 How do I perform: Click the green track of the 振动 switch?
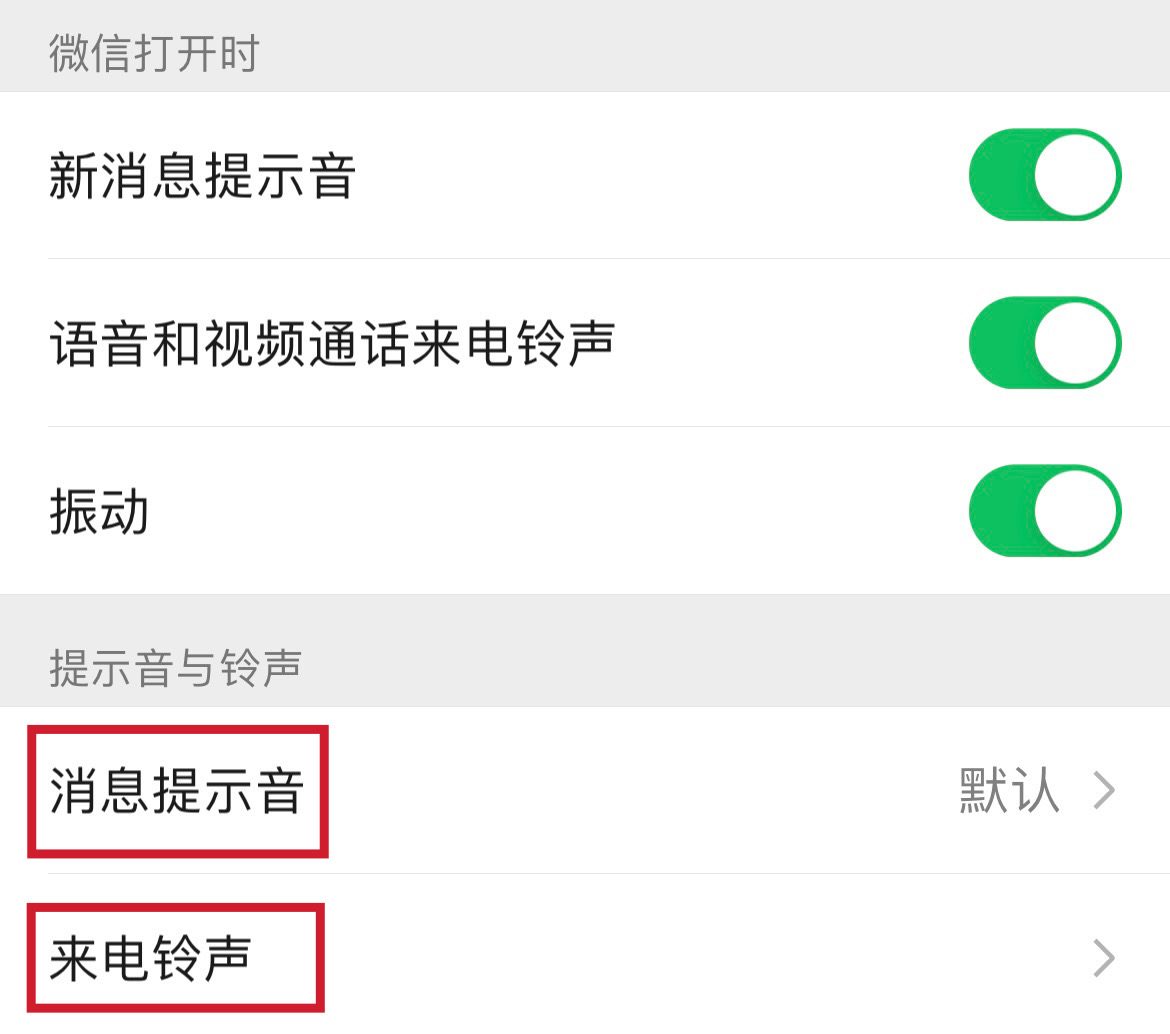pos(998,511)
